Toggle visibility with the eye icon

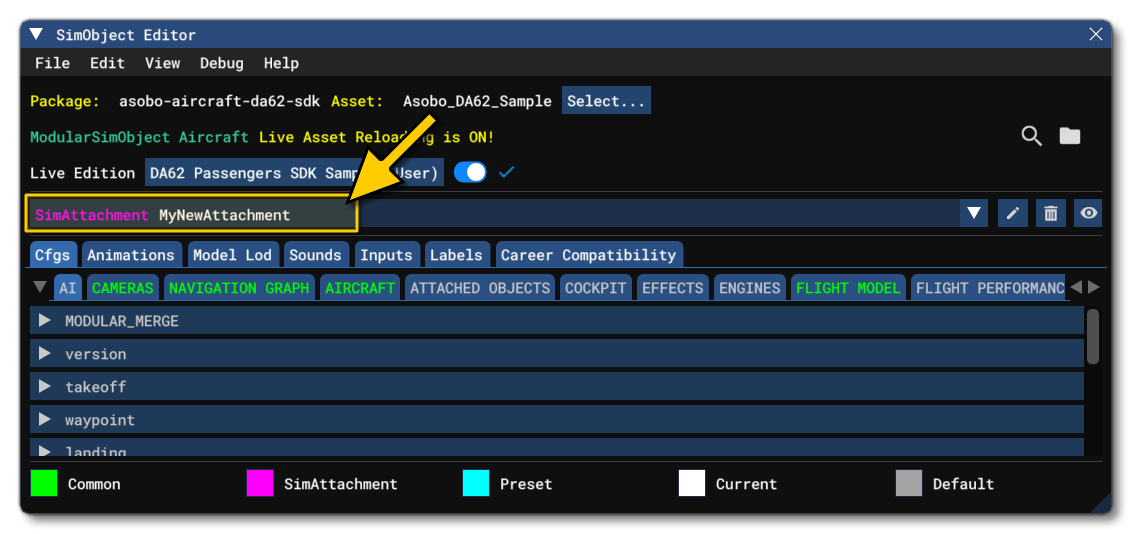pyautogui.click(x=1088, y=213)
